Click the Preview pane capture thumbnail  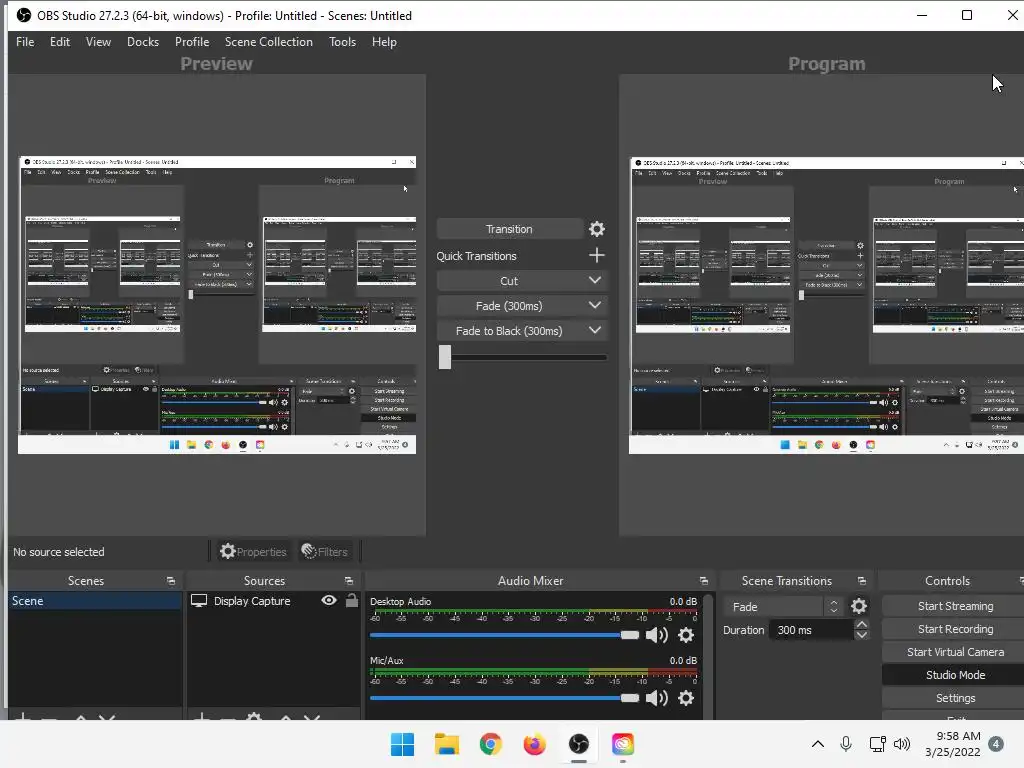click(217, 305)
